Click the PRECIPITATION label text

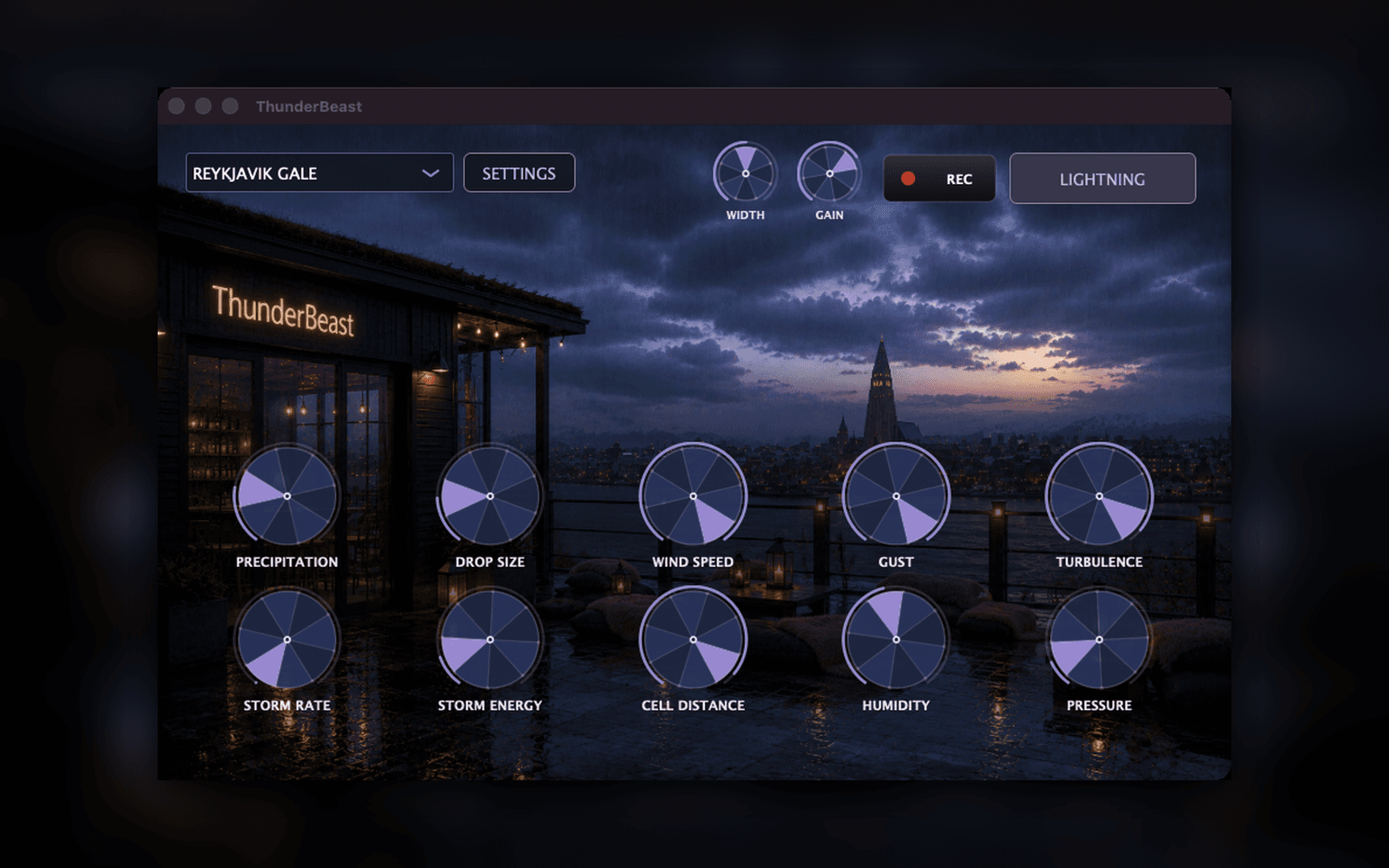pos(287,562)
